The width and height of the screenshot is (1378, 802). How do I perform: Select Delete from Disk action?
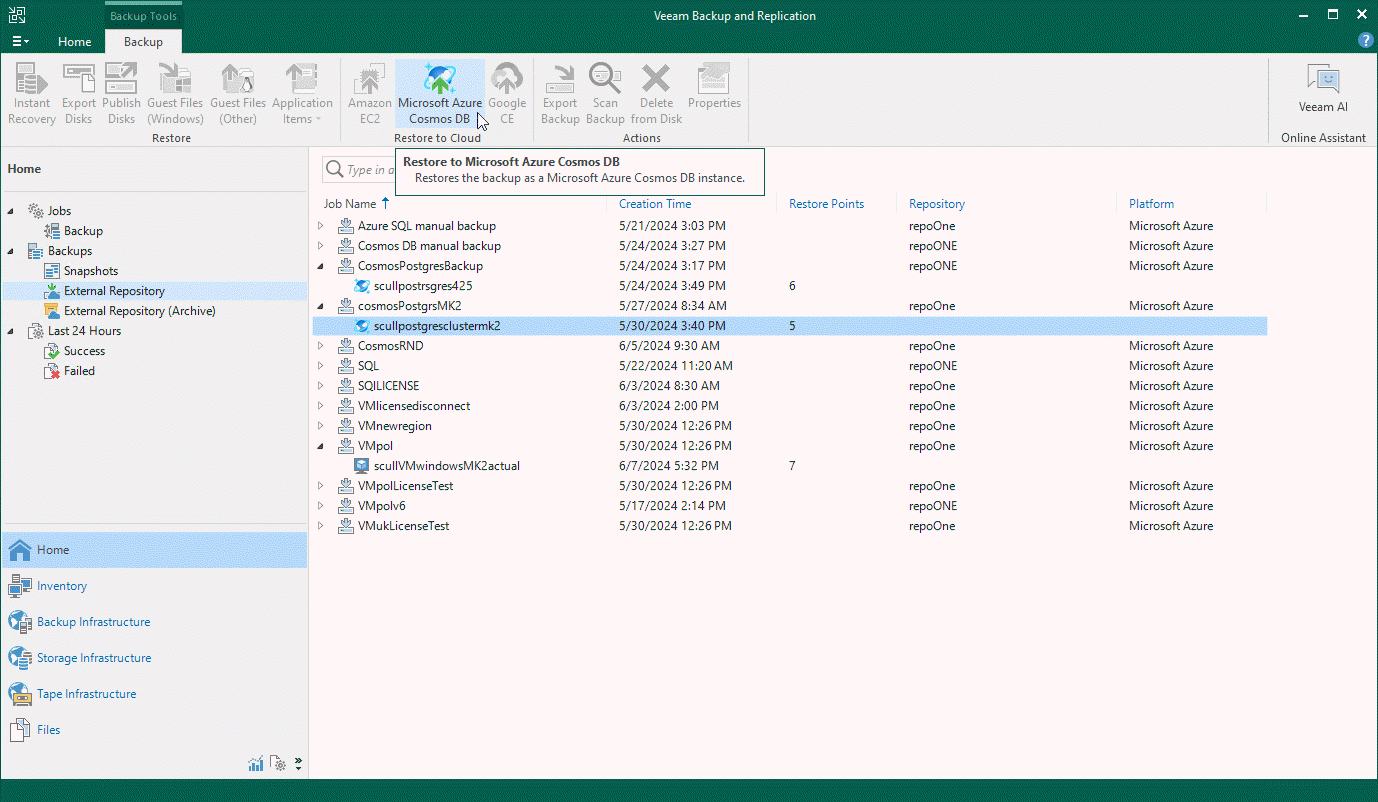pyautogui.click(x=656, y=93)
